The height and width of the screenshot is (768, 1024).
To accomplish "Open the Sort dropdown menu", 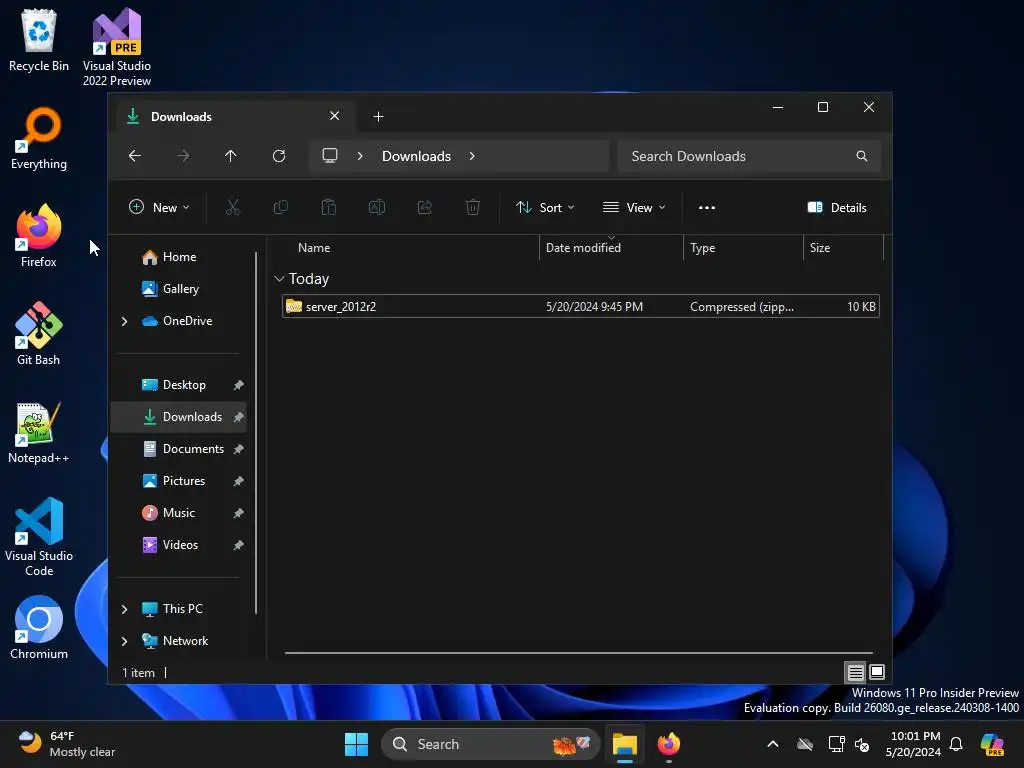I will click(x=545, y=208).
